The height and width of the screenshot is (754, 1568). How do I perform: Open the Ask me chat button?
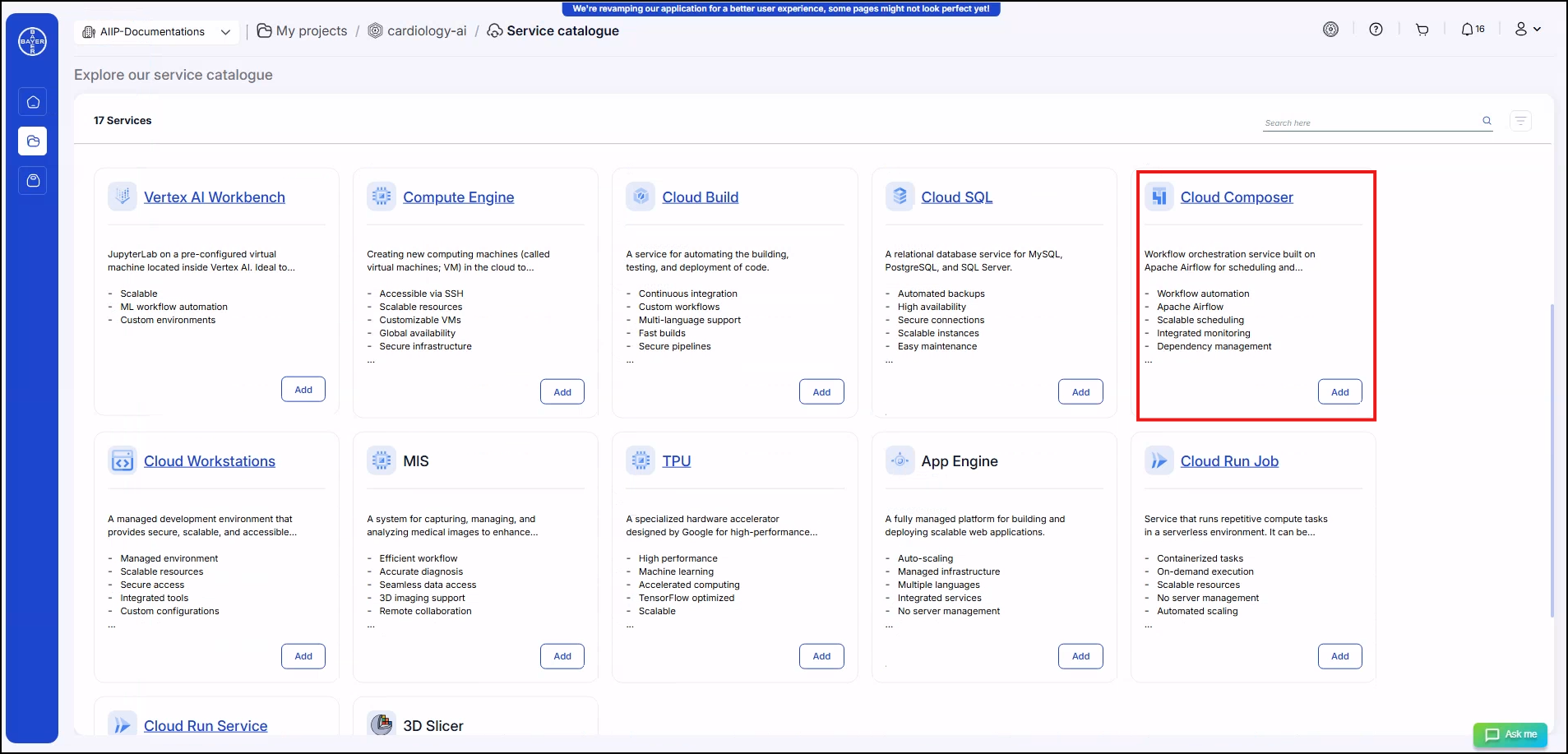(1510, 734)
